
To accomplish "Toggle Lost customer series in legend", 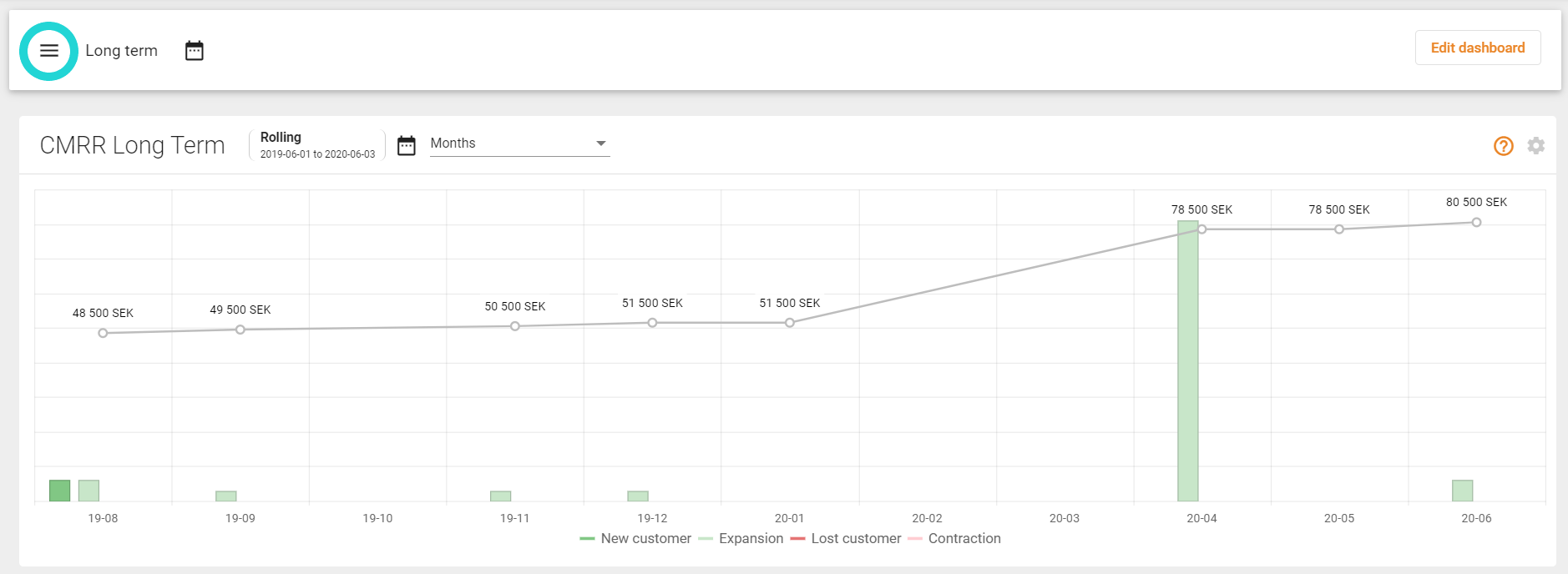I will 846,539.
